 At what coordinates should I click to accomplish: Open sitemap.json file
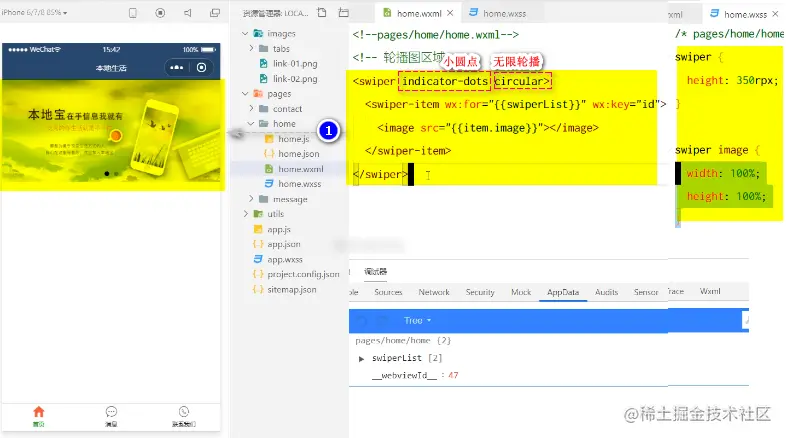[292, 290]
